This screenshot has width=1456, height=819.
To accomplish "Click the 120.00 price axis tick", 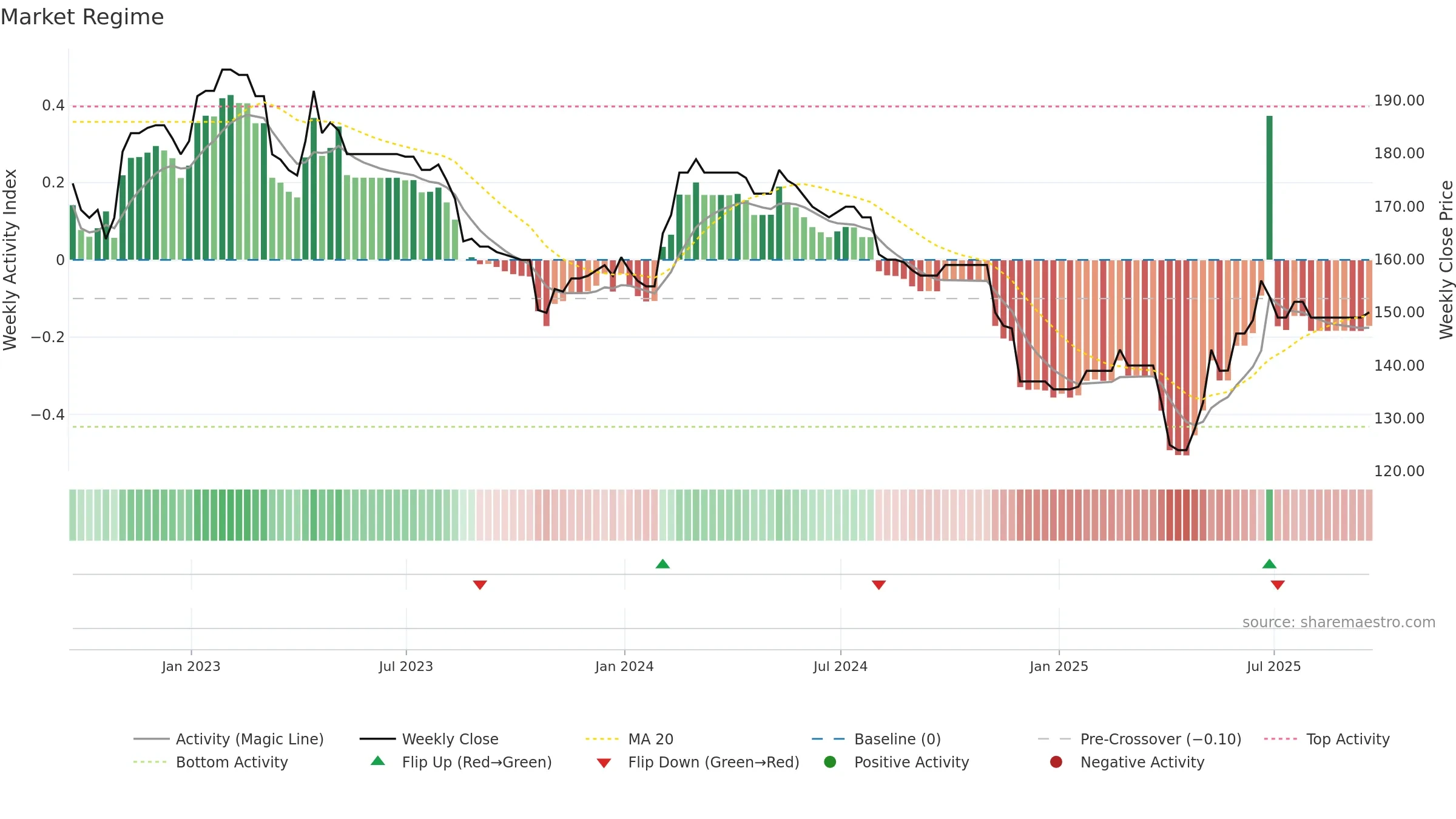I will 1399,471.
